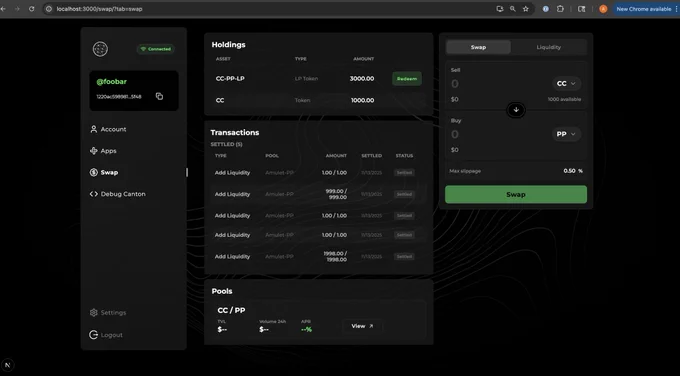Image resolution: width=680 pixels, height=376 pixels.
Task: Click the 1000 available balance text
Action: click(564, 99)
